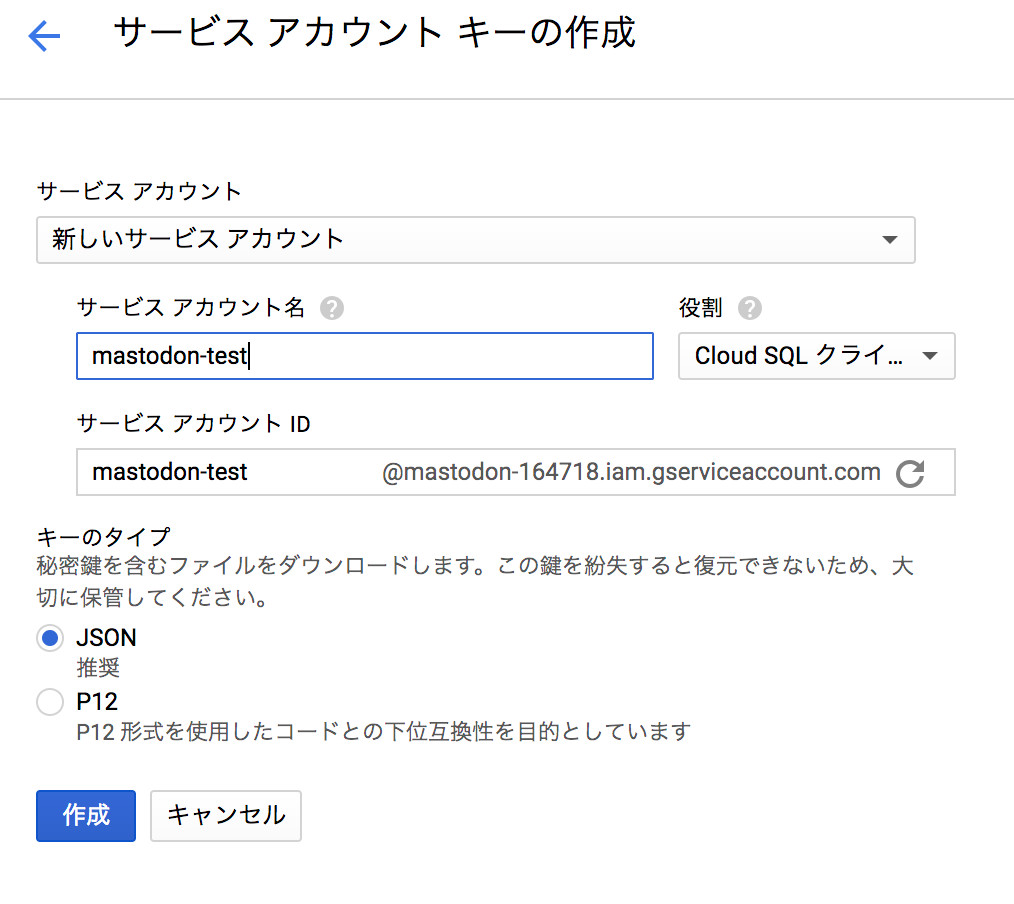Click the P12 label text
Viewport: 1014px width, 904px height.
pyautogui.click(x=97, y=702)
